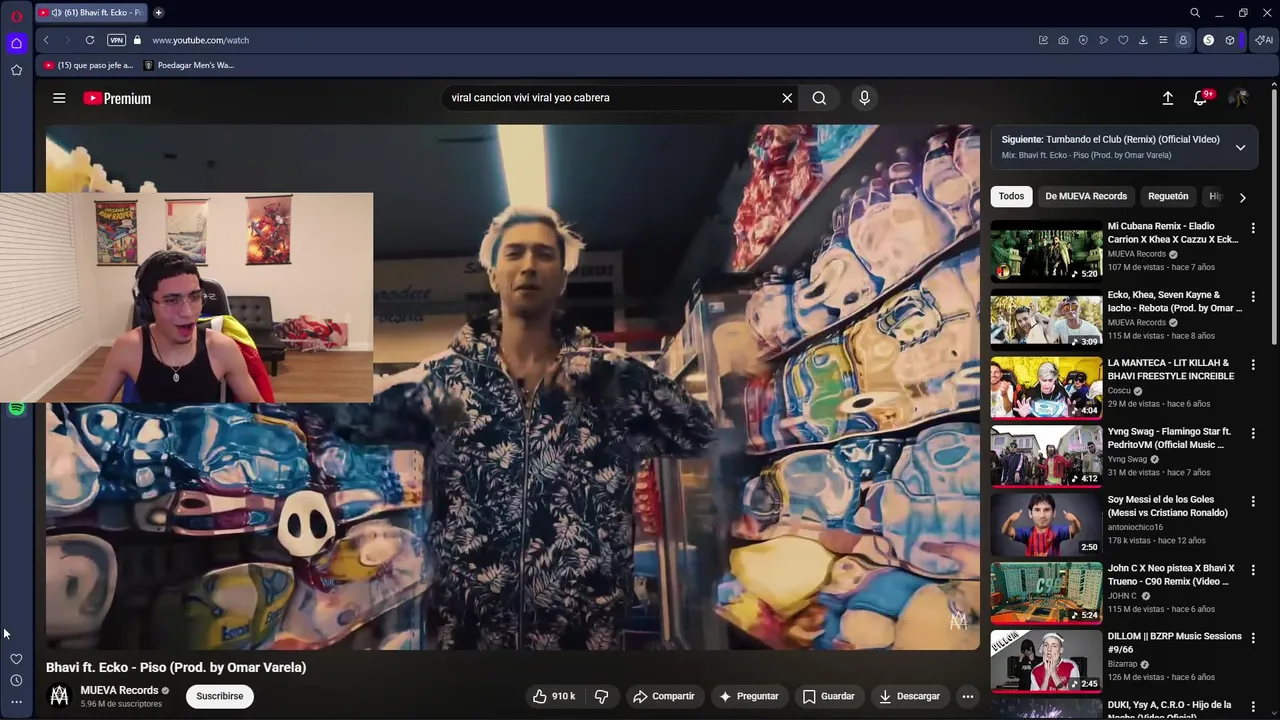1280x720 pixels.
Task: Open options for LA MANTECA video
Action: tap(1253, 365)
